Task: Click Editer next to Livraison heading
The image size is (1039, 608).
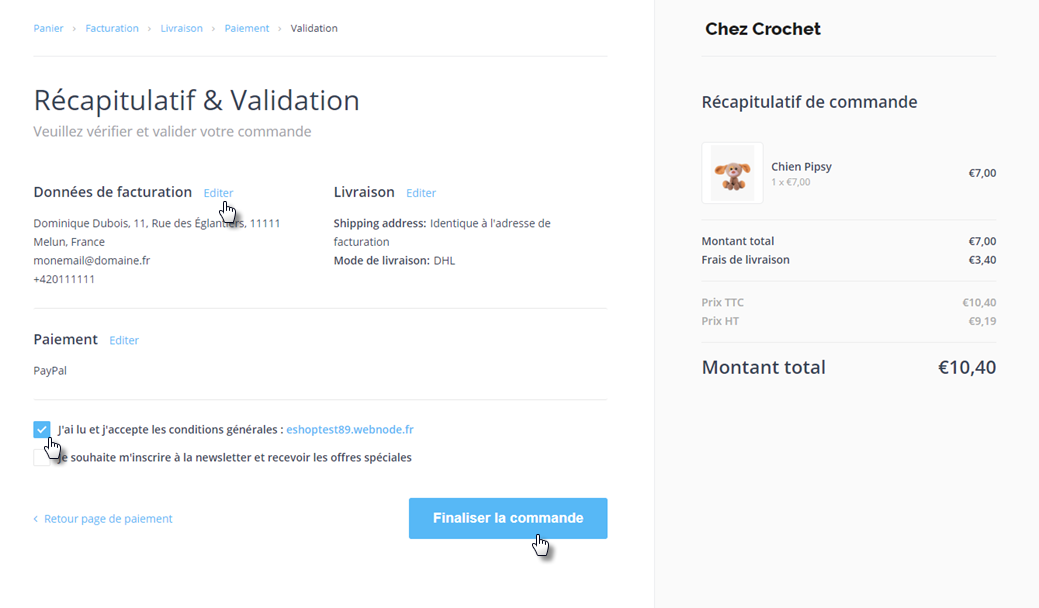Action: (x=421, y=193)
